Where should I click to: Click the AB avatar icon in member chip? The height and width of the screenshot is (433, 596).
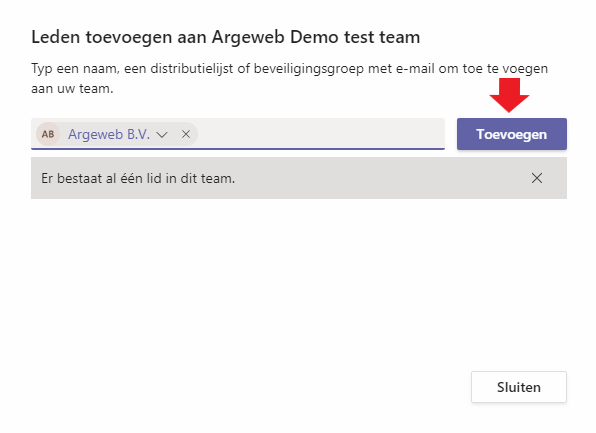tap(48, 134)
